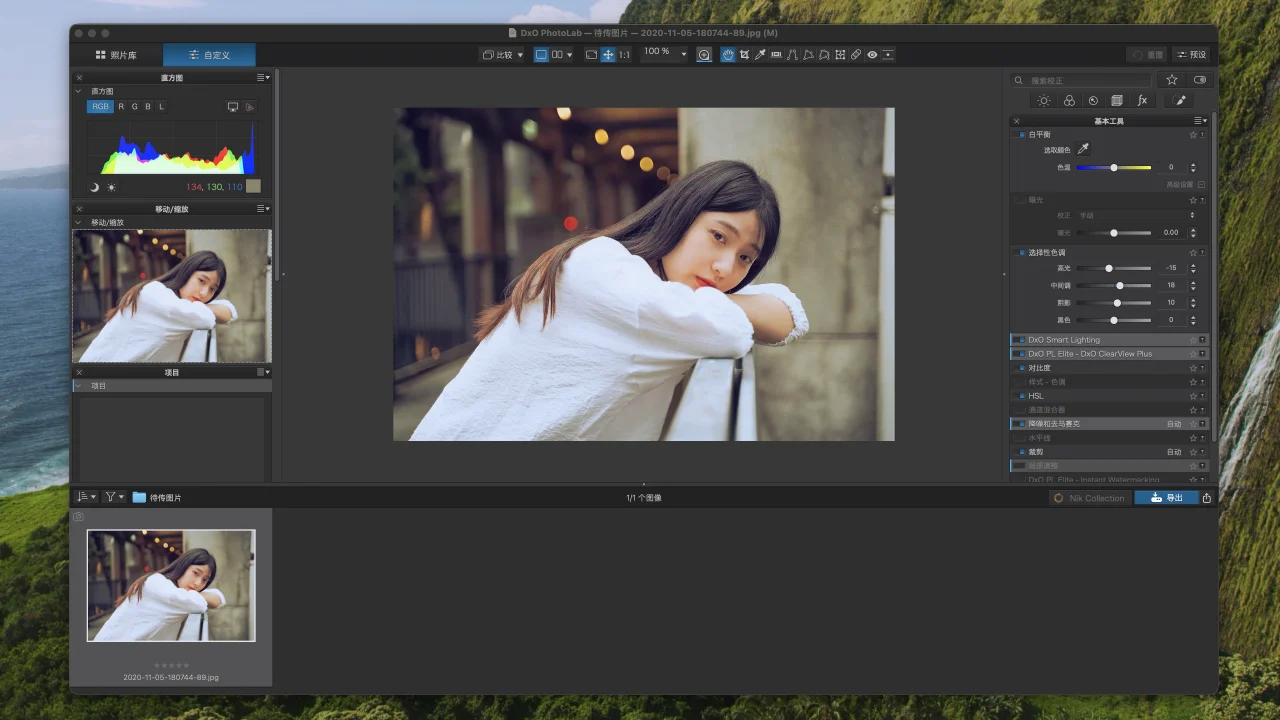
Task: Open the Repair bandage tool
Action: [x=856, y=55]
